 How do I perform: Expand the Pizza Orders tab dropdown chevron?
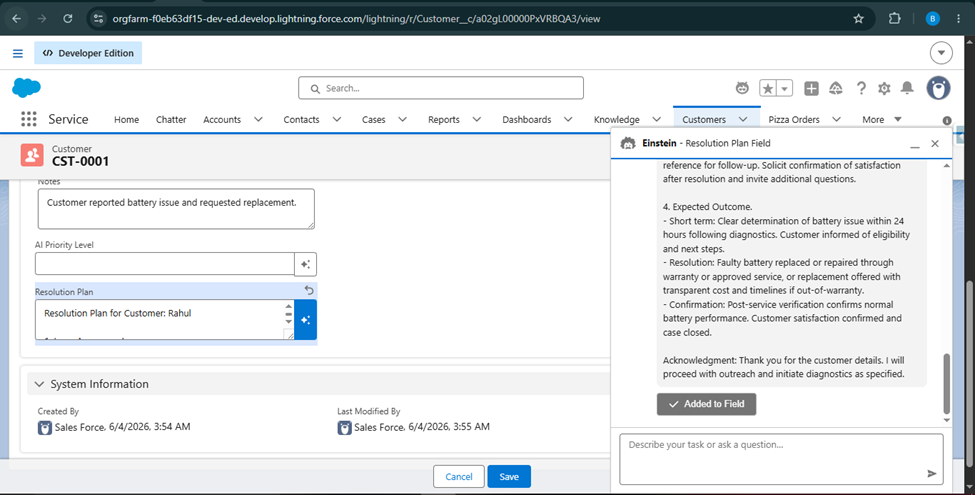point(836,119)
